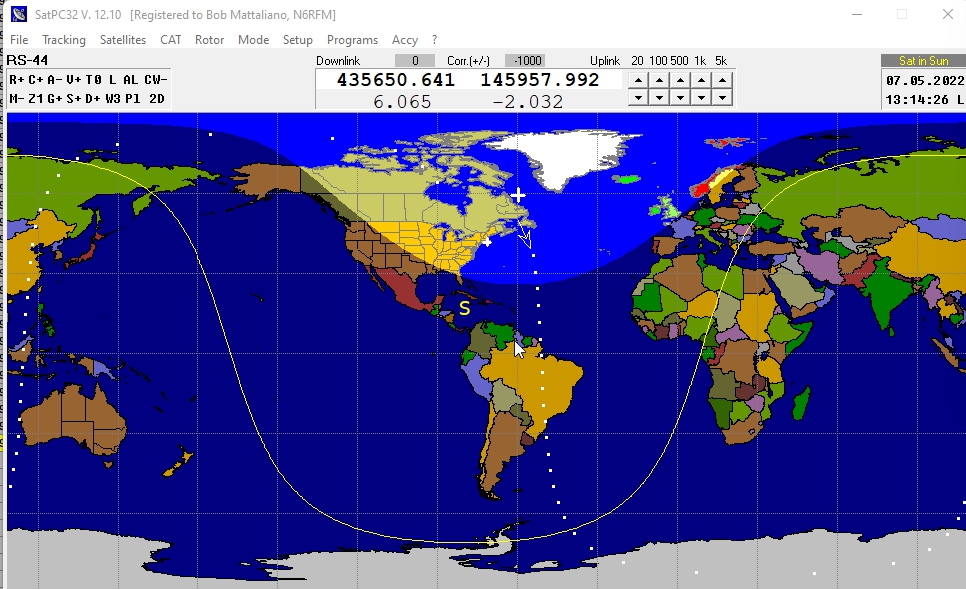Toggle the V+ setting
Screen dimensions: 966x589
pos(73,80)
